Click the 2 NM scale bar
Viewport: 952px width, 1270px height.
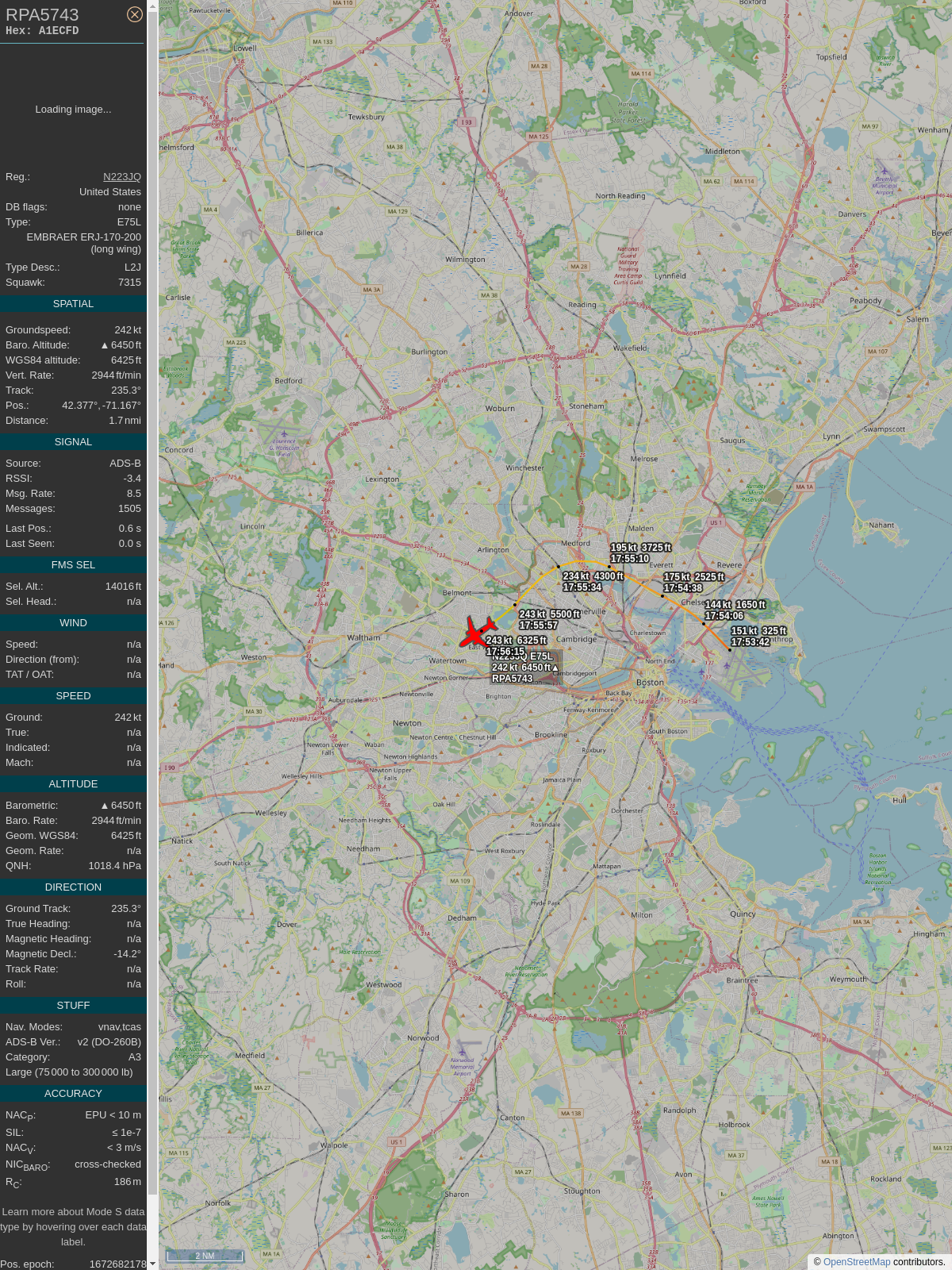(x=205, y=1256)
